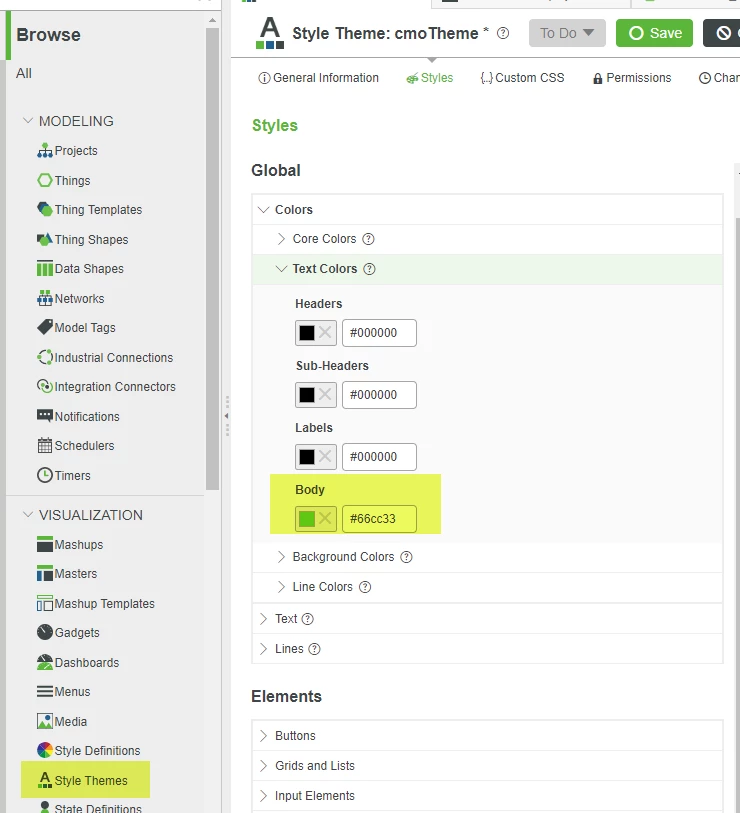Click the Model Tags tag icon
Screen dimensions: 740x813
(x=45, y=328)
